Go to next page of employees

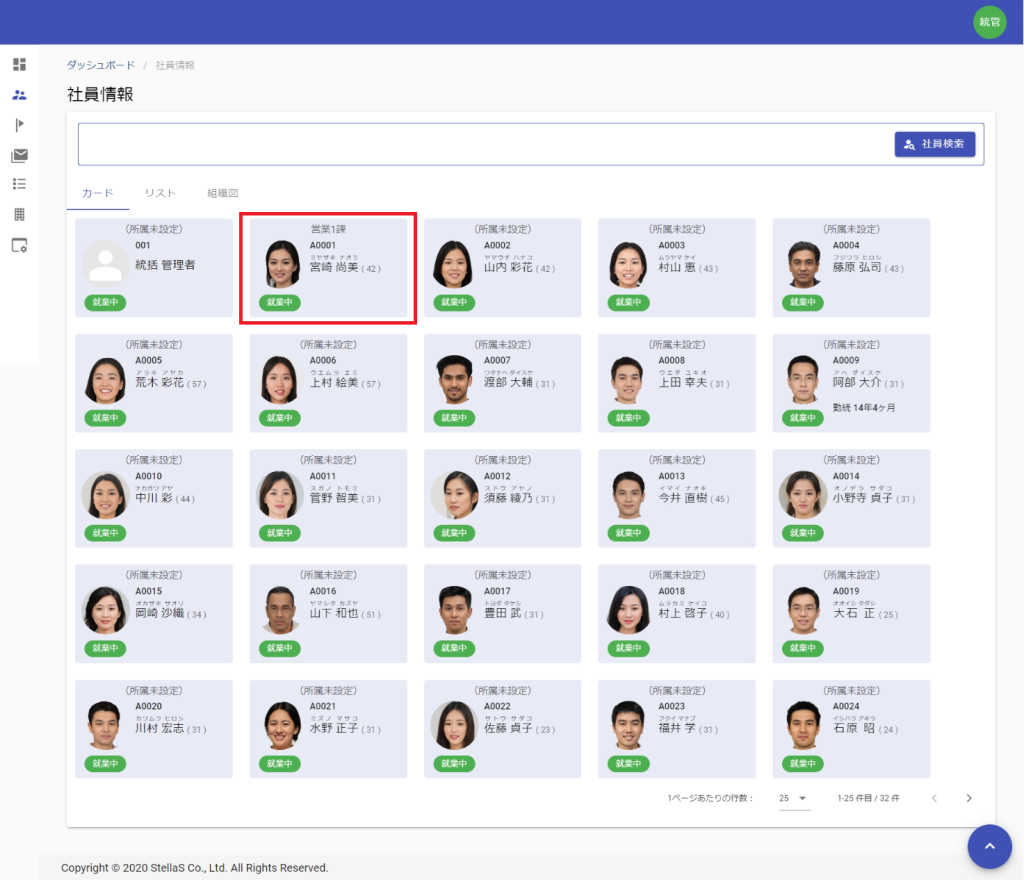click(x=968, y=798)
